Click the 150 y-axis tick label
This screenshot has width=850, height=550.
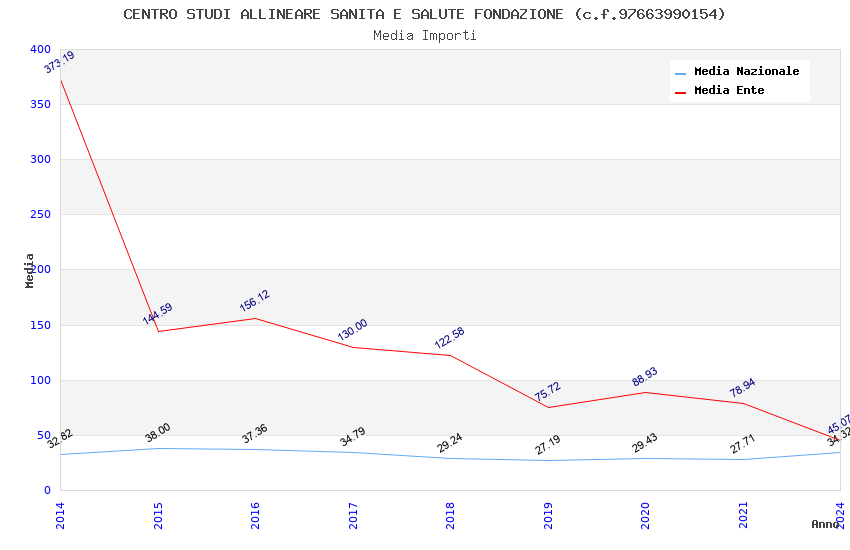40,325
